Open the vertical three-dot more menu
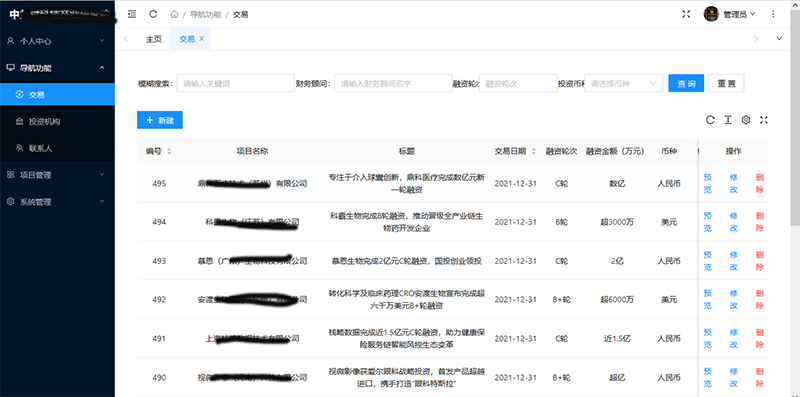Image resolution: width=800 pixels, height=397 pixels. [x=773, y=14]
